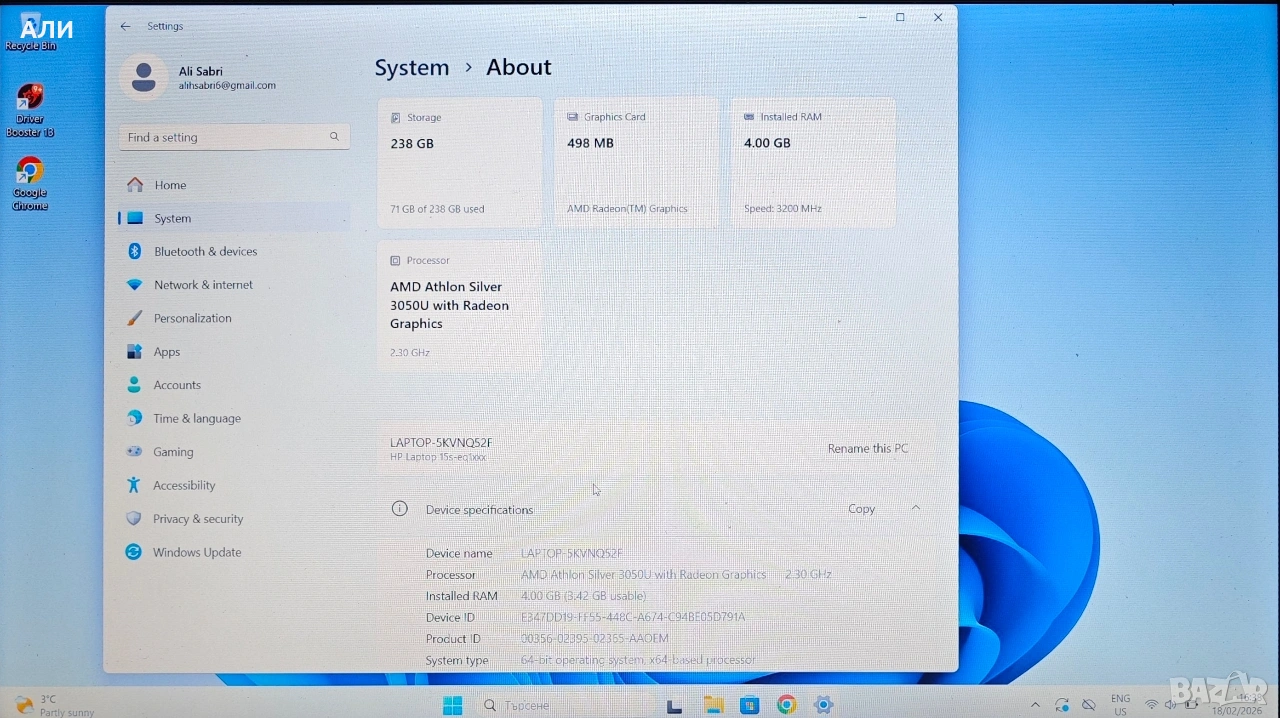Open Bluetooth & devices settings

click(205, 252)
